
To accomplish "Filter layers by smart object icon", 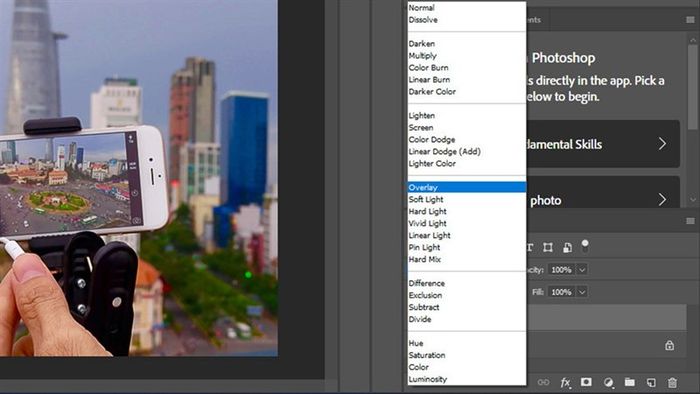I will [x=567, y=247].
